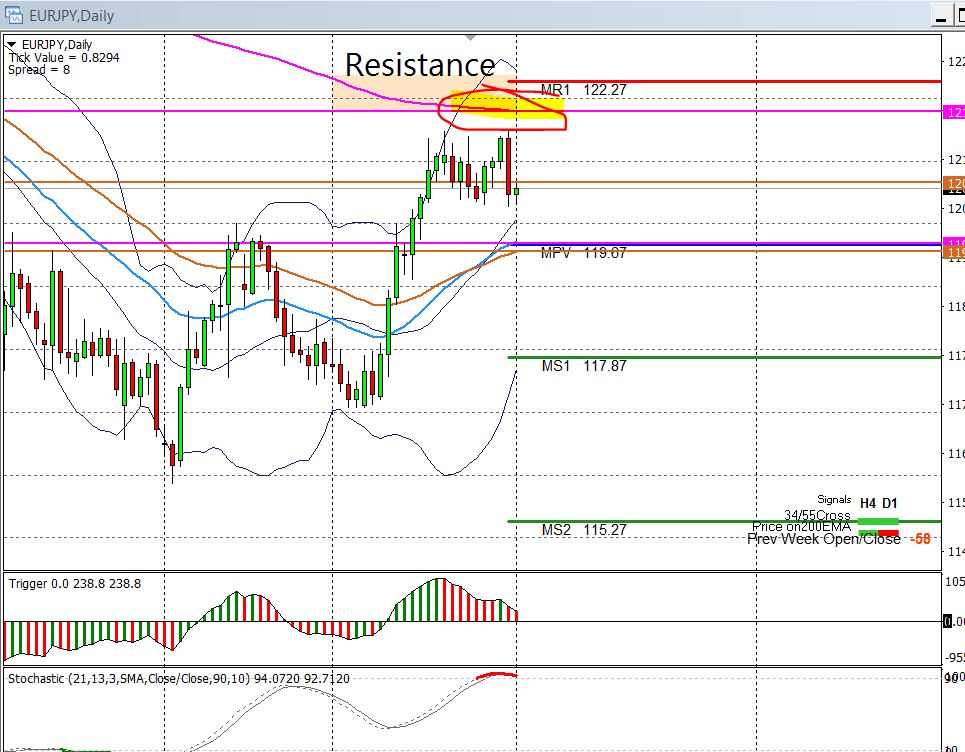
Task: Select the MPV 119.67 pivot label
Action: pos(583,253)
